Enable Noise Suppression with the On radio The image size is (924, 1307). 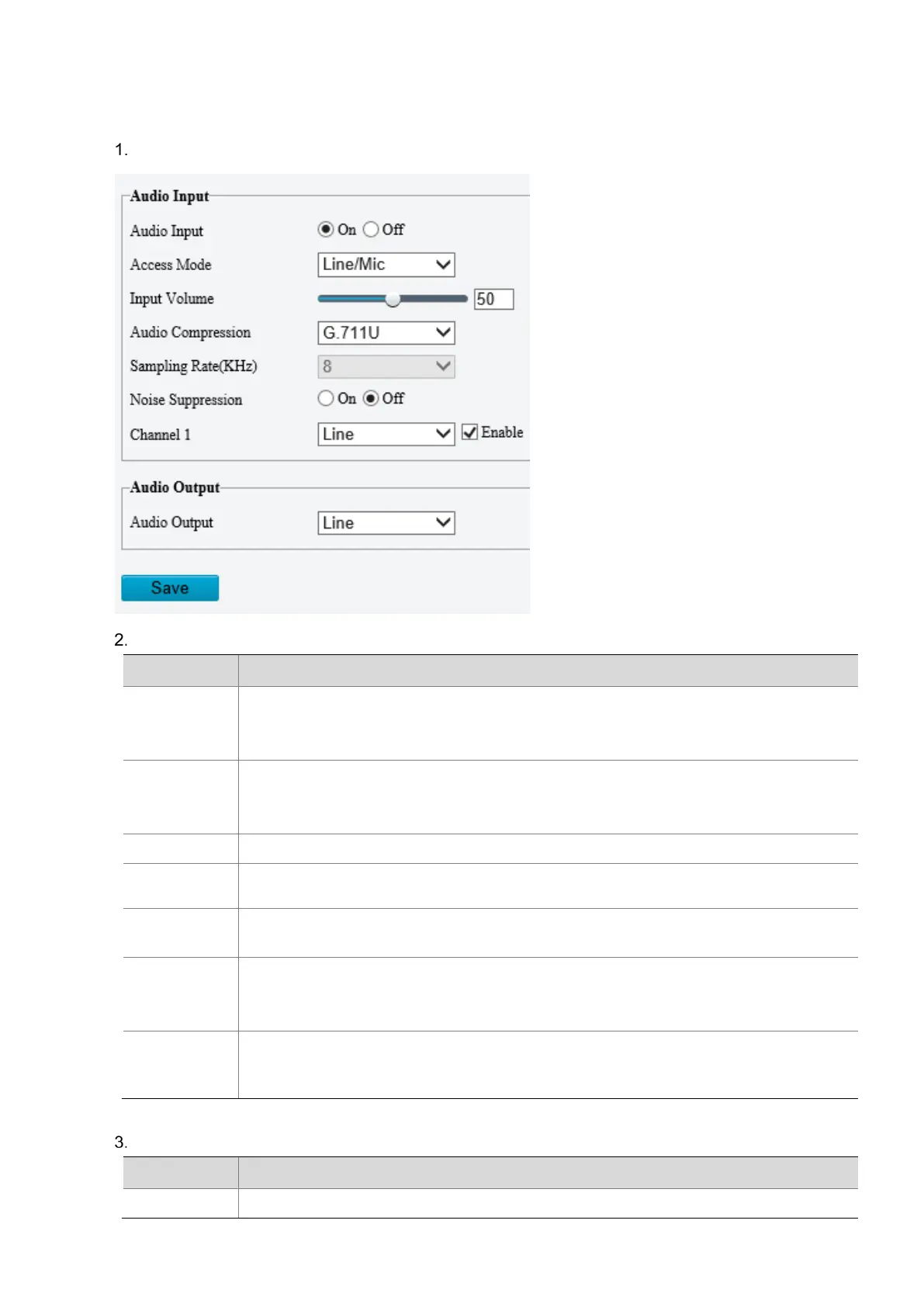click(x=326, y=398)
